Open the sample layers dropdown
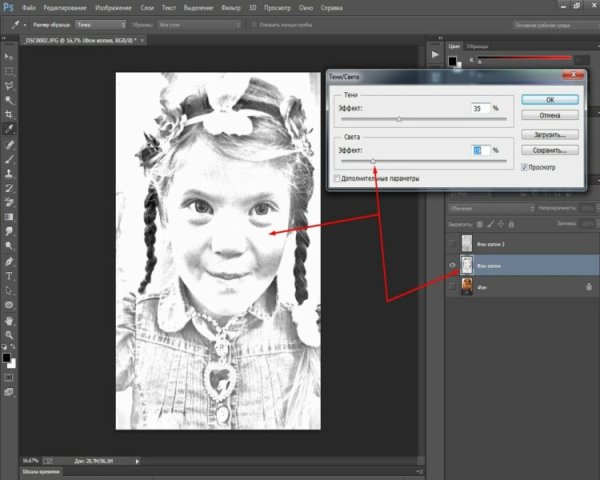Viewport: 600px width, 480px height. [199, 25]
